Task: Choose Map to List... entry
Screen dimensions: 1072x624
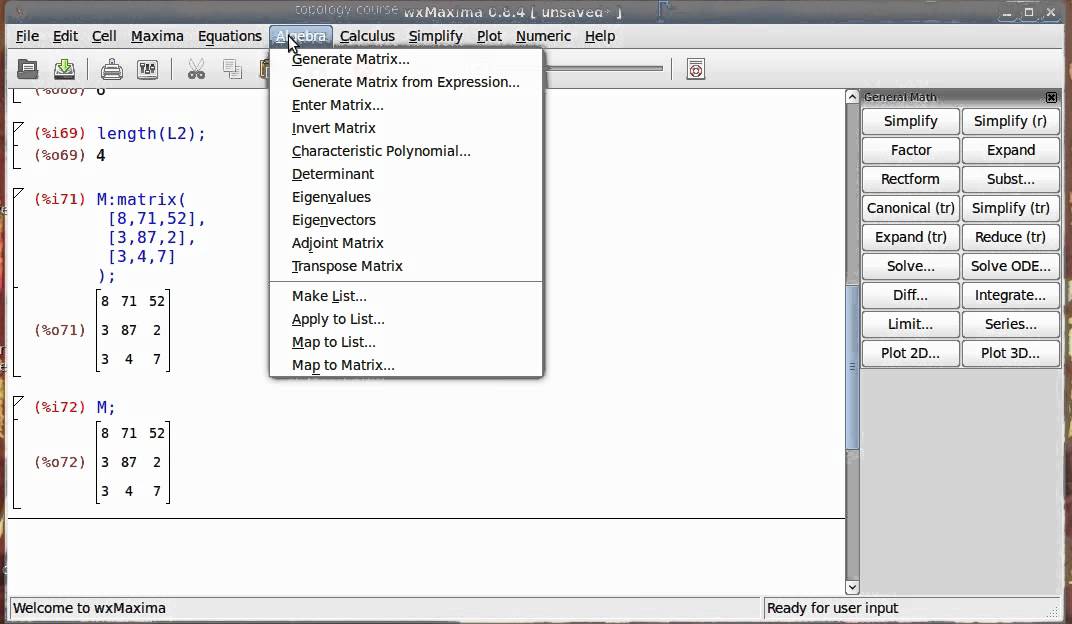Action: [406, 342]
